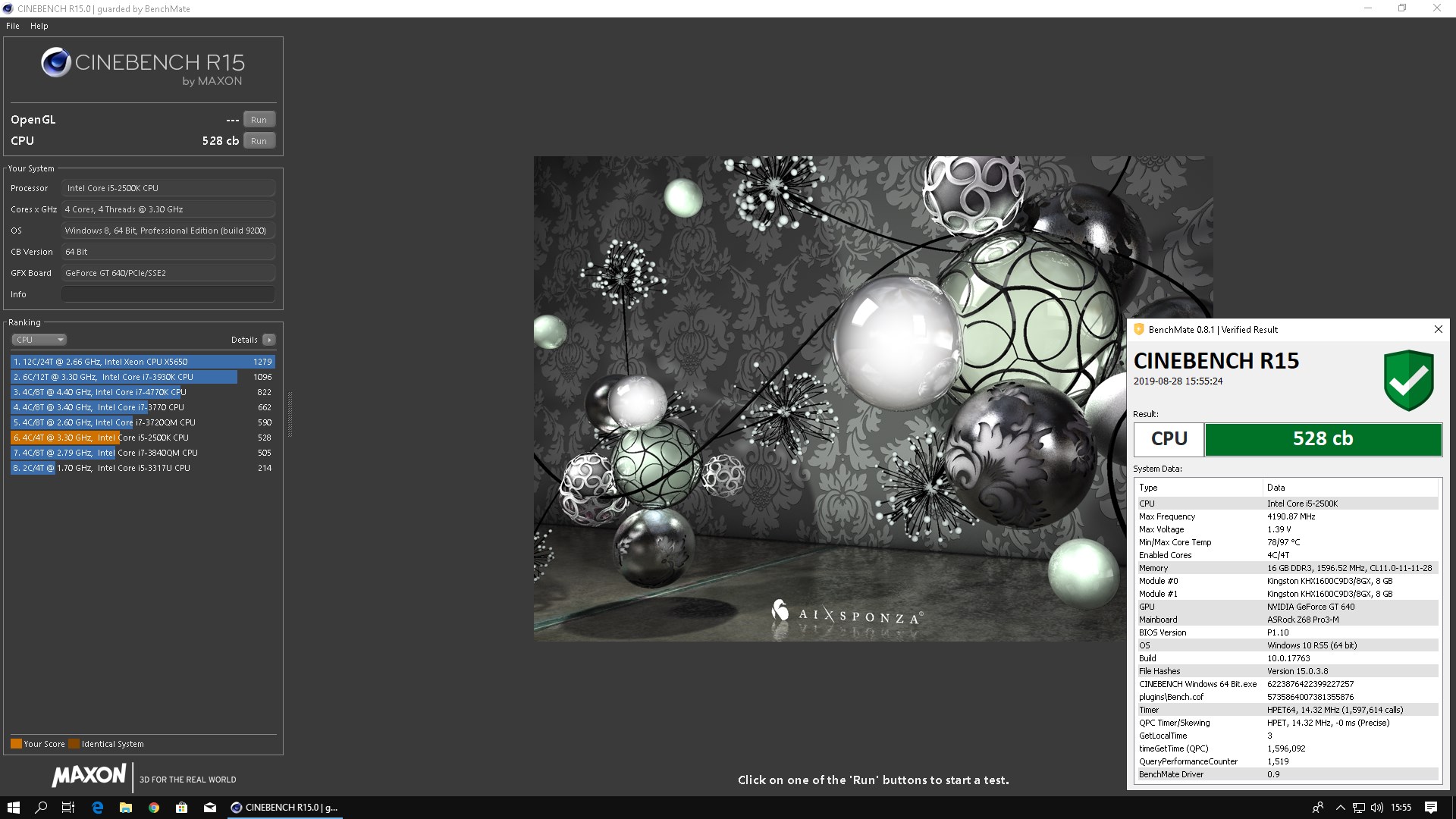Click the BenchMate title bar shield icon
1456x819 pixels.
[x=1139, y=329]
